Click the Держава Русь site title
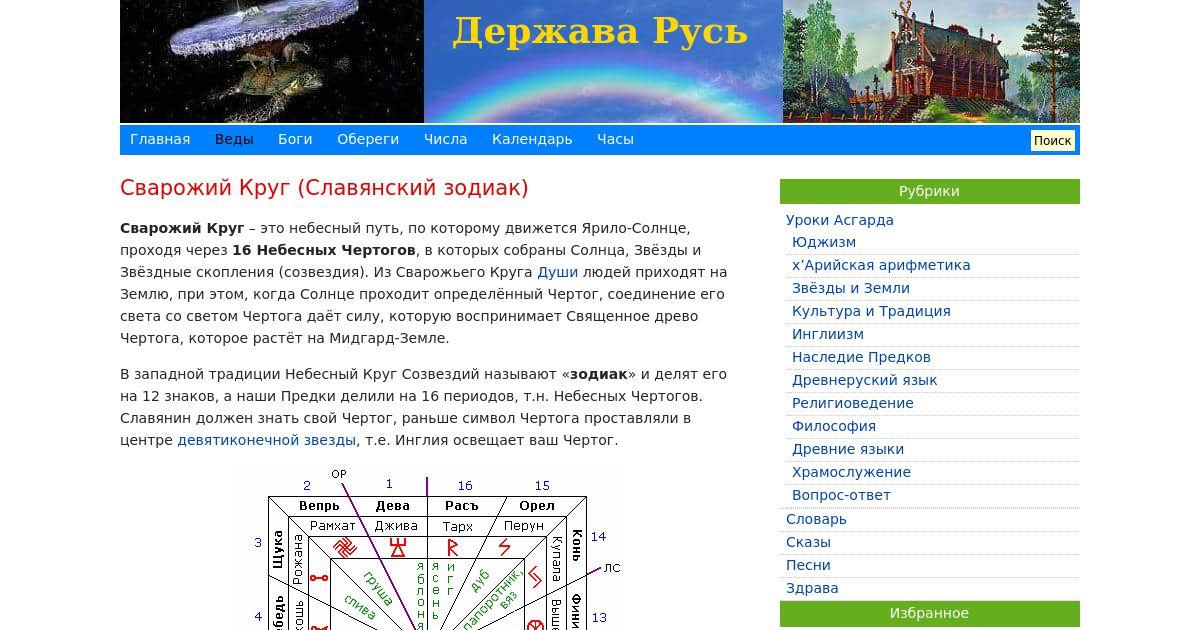1200x630 pixels. point(600,31)
